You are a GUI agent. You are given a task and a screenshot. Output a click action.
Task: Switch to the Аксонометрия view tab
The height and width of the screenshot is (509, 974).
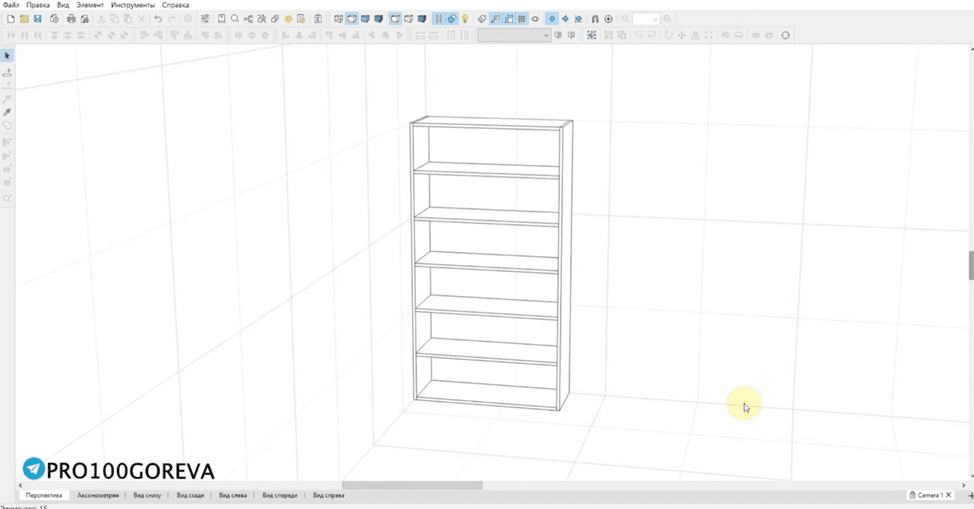point(98,495)
